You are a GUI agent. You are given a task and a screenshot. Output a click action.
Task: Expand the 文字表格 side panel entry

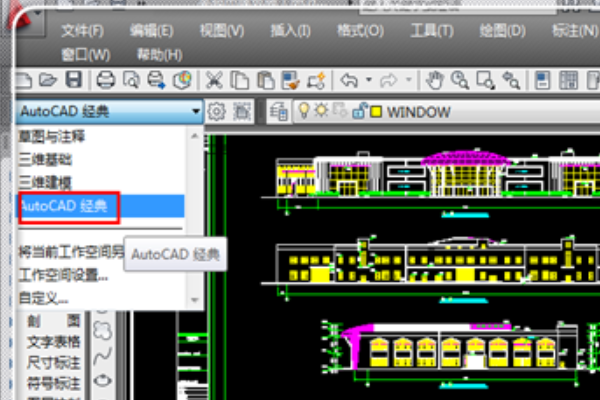coord(54,341)
